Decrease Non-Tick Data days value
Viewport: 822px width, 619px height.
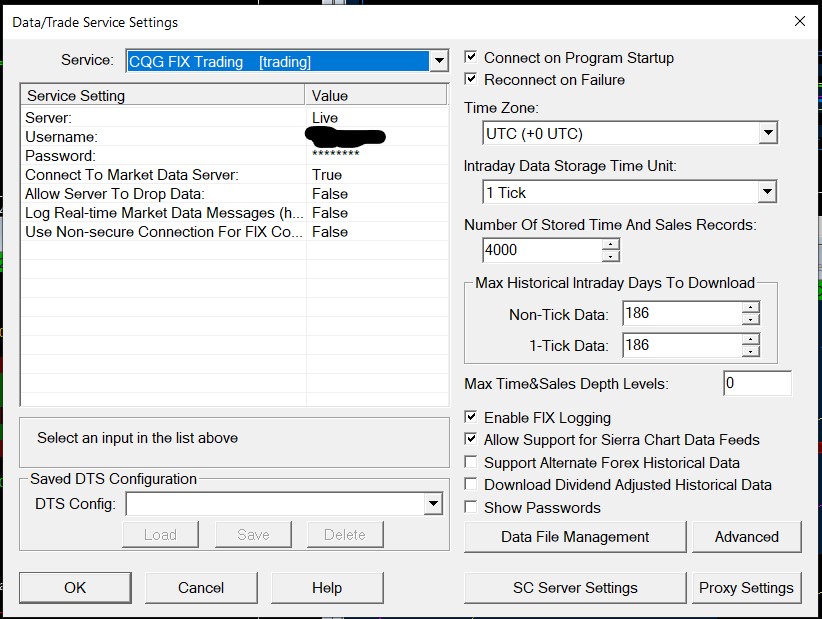click(751, 319)
